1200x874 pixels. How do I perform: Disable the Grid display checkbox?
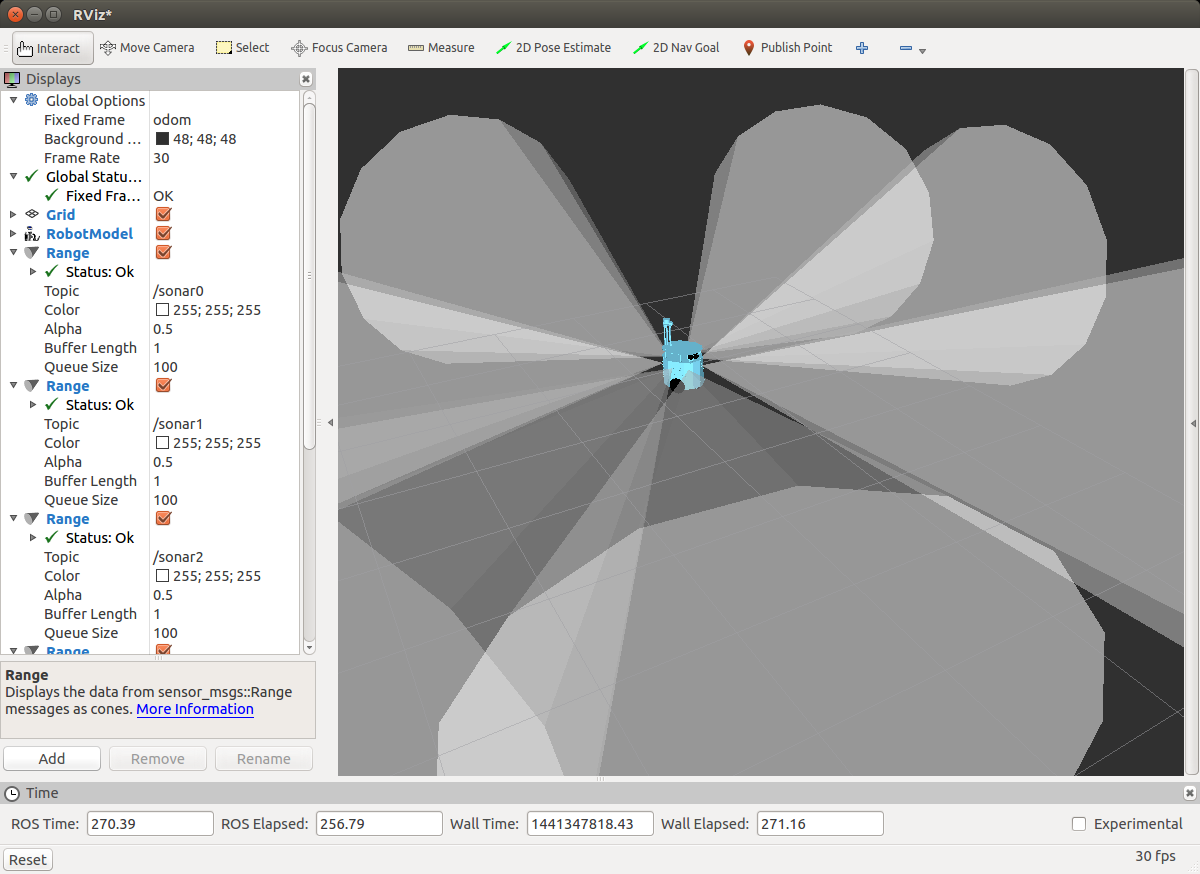pos(164,215)
